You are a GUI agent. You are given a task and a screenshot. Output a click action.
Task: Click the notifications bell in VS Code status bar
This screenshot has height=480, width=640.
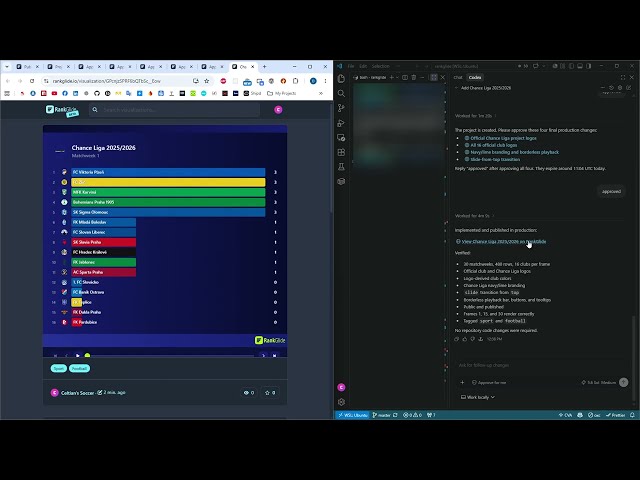pos(632,415)
